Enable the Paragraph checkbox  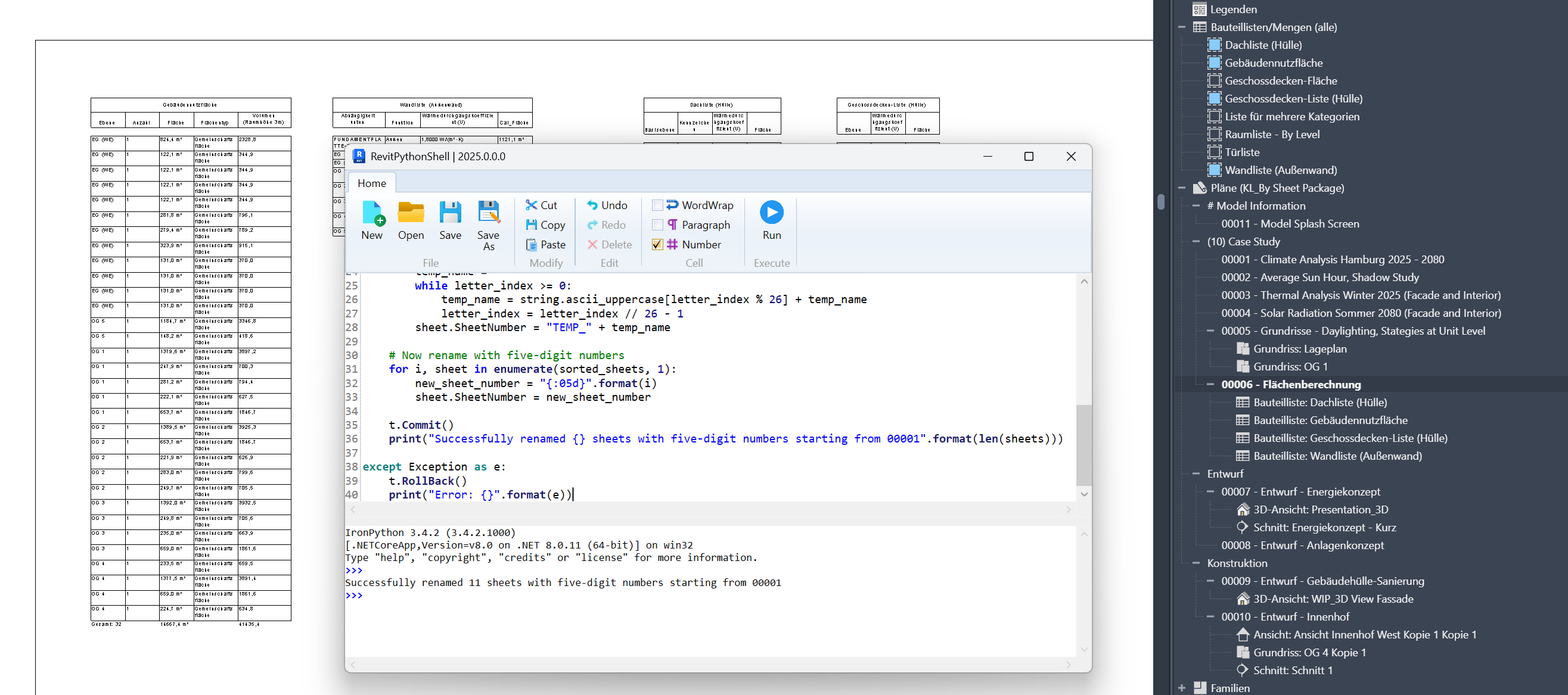pyautogui.click(x=657, y=225)
